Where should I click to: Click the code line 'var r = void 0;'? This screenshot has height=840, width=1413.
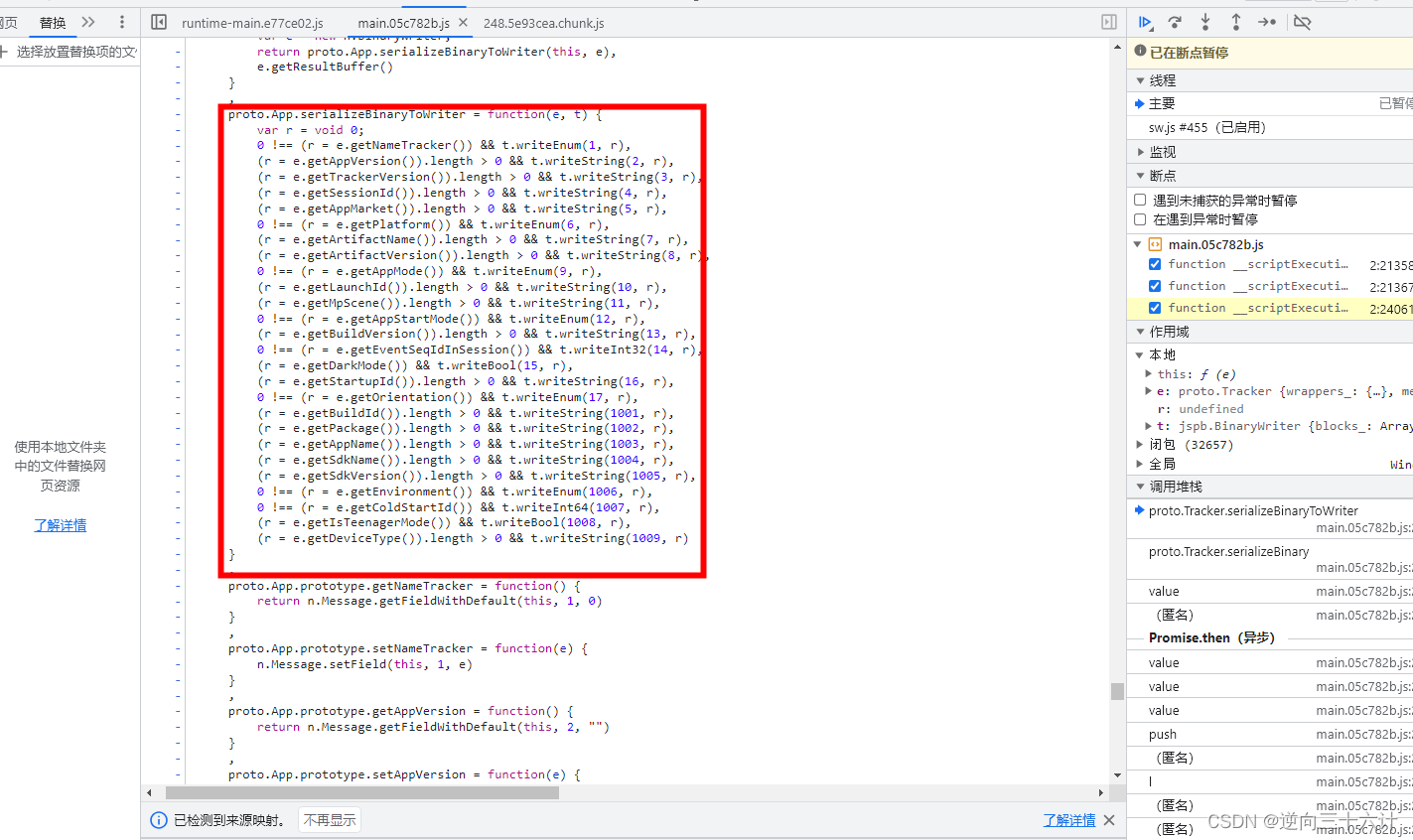pos(311,130)
